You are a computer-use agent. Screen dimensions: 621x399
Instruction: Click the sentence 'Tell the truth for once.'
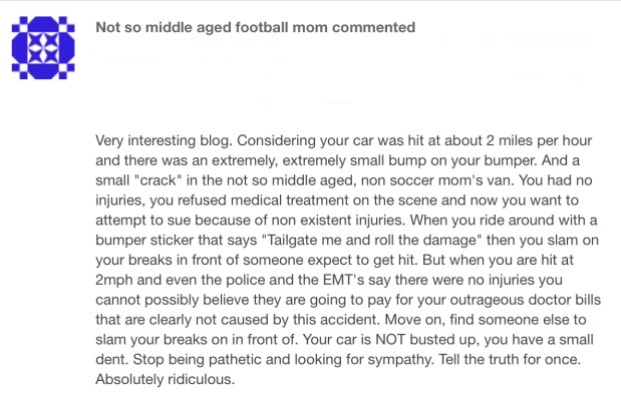(x=510, y=359)
